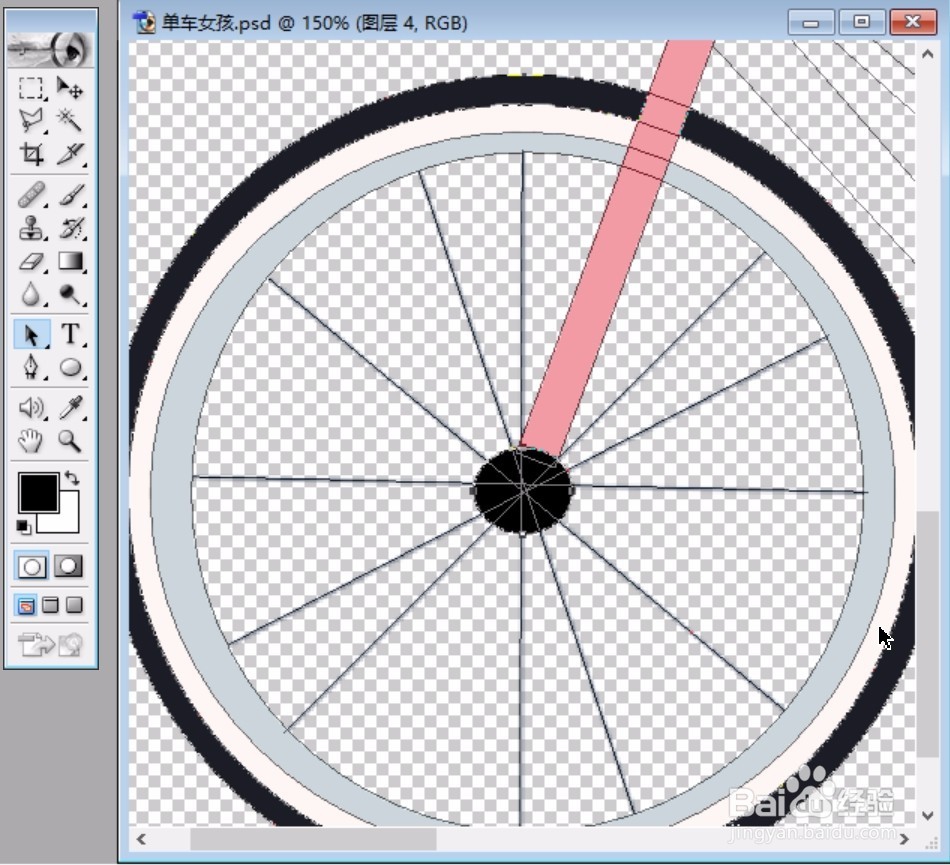The height and width of the screenshot is (865, 950).
Task: Select the Path Selection arrow tool
Action: (x=31, y=334)
